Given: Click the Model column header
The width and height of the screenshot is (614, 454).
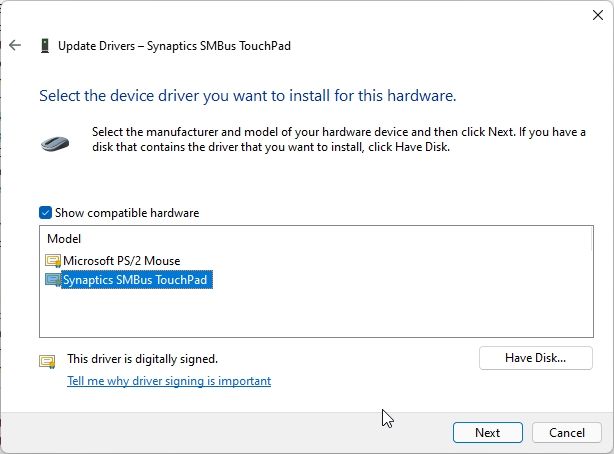Looking at the screenshot, I should [x=64, y=239].
